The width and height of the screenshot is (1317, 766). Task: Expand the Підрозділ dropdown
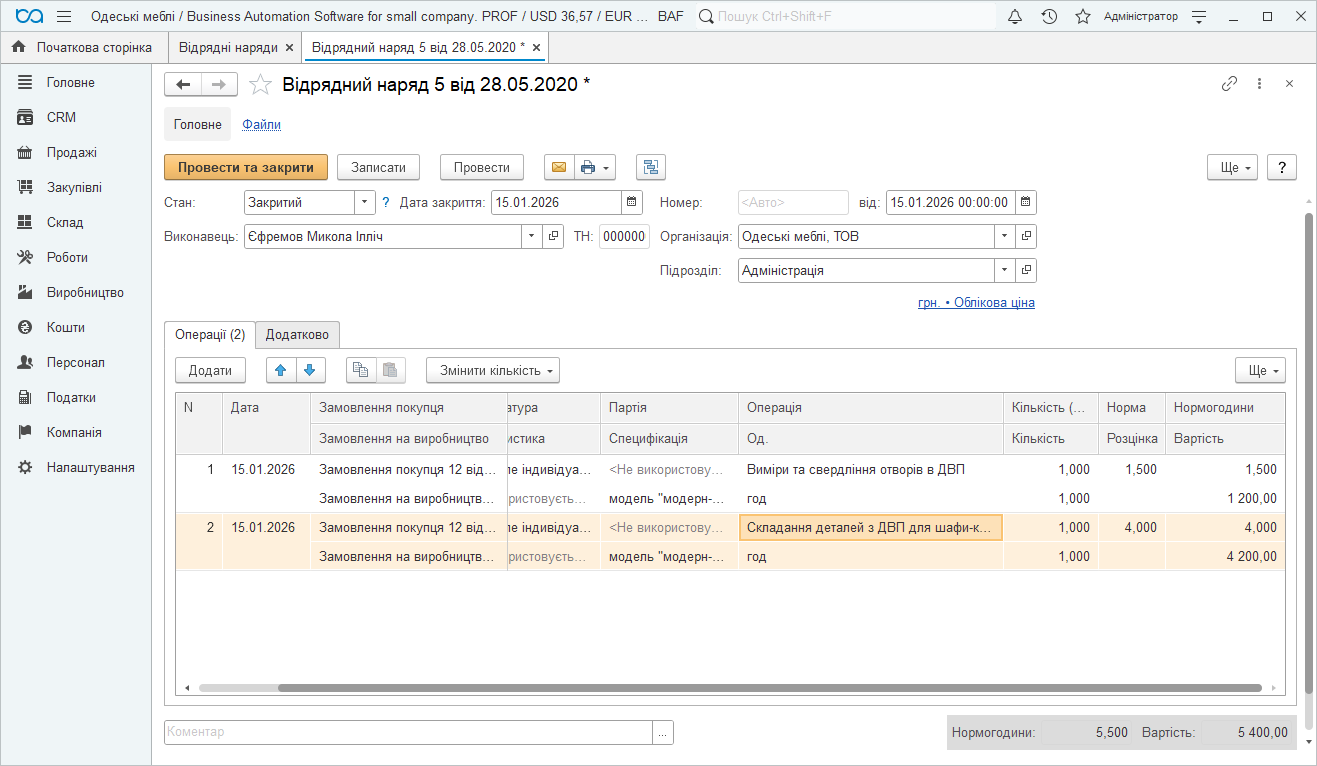(1004, 270)
